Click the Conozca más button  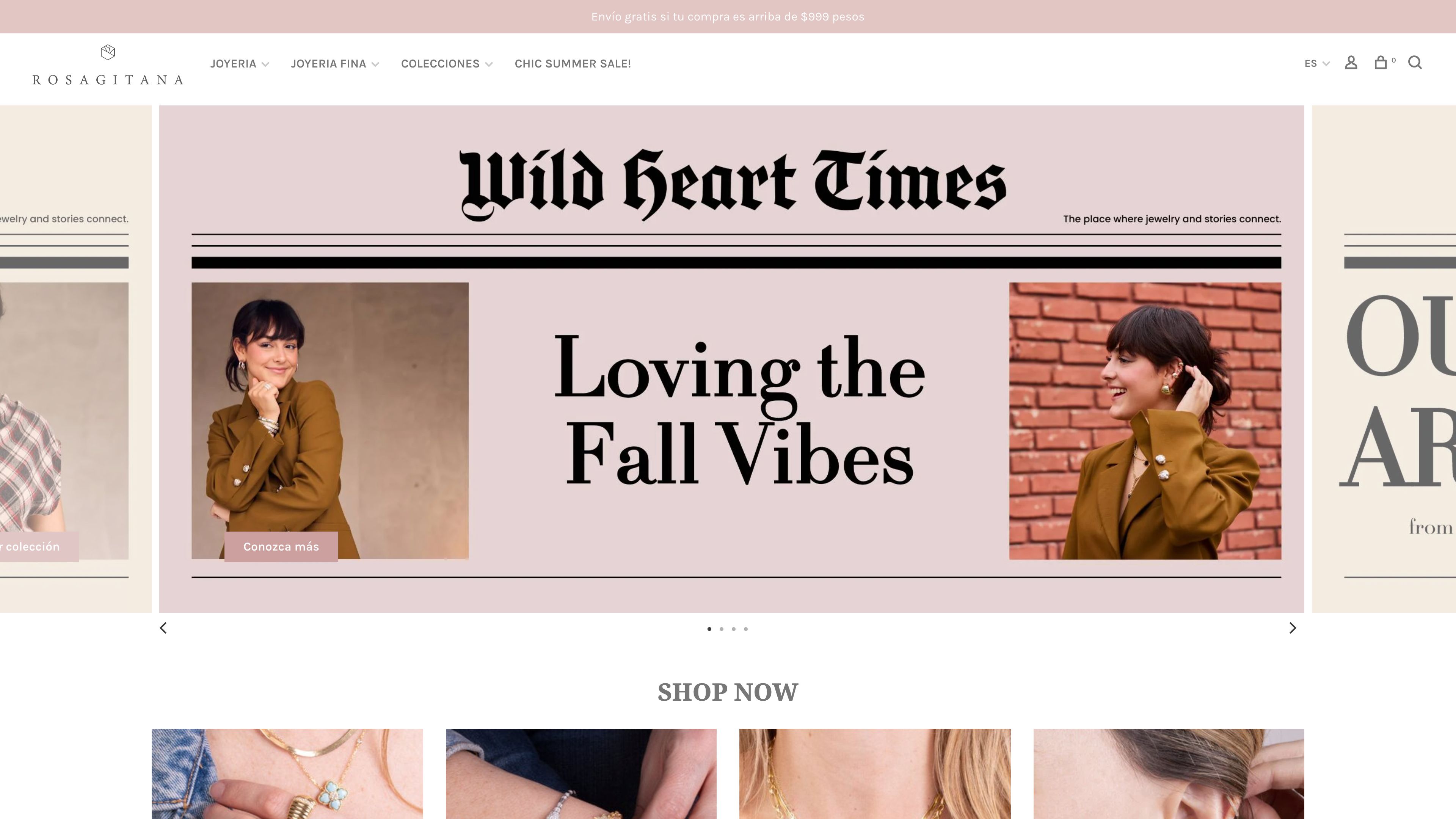[x=281, y=546]
